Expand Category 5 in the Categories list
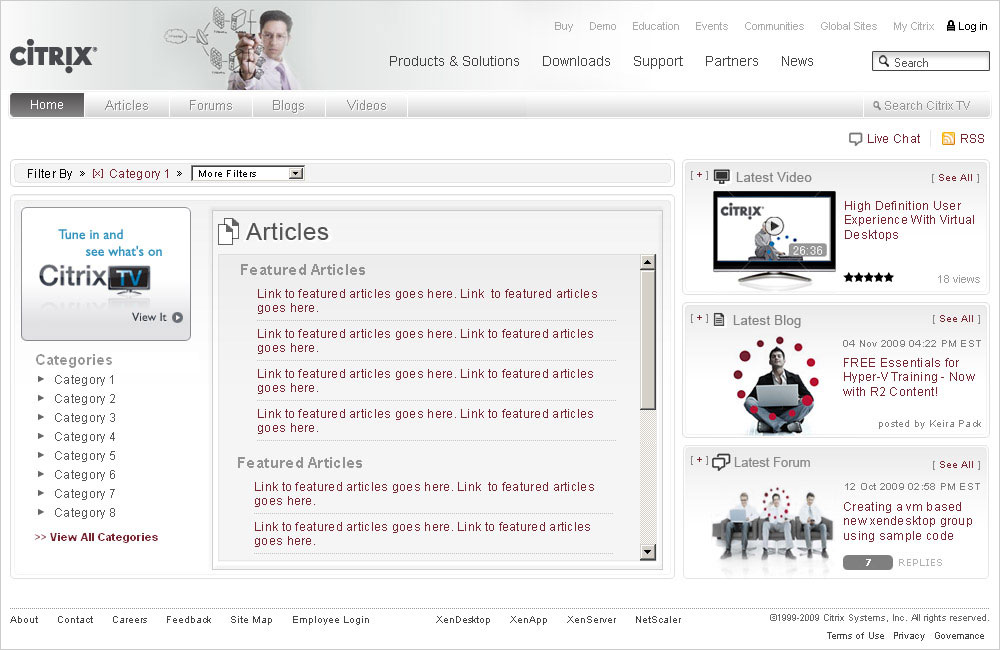Viewport: 1000px width, 650px height. 41,455
